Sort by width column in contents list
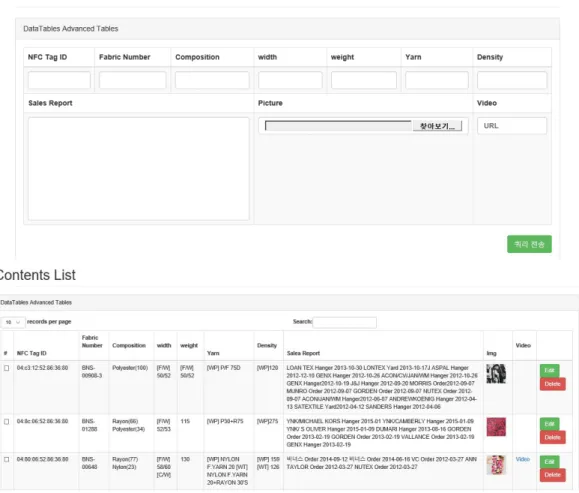Image resolution: width=579 pixels, height=493 pixels. (x=165, y=346)
